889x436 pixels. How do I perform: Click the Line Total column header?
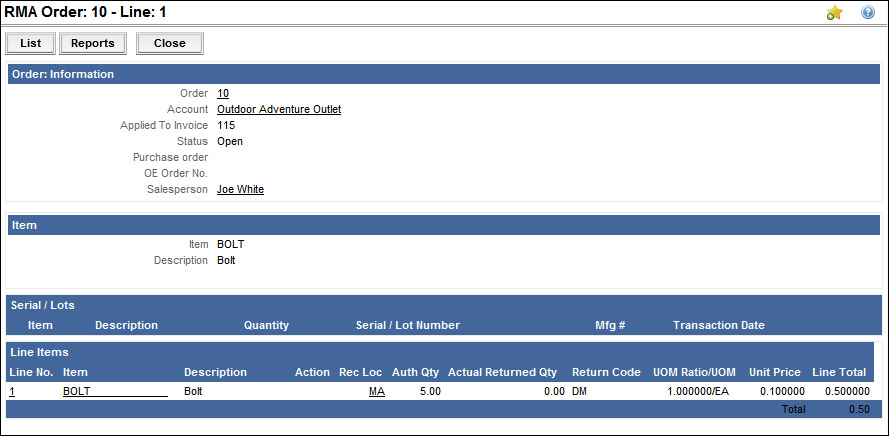(840, 372)
